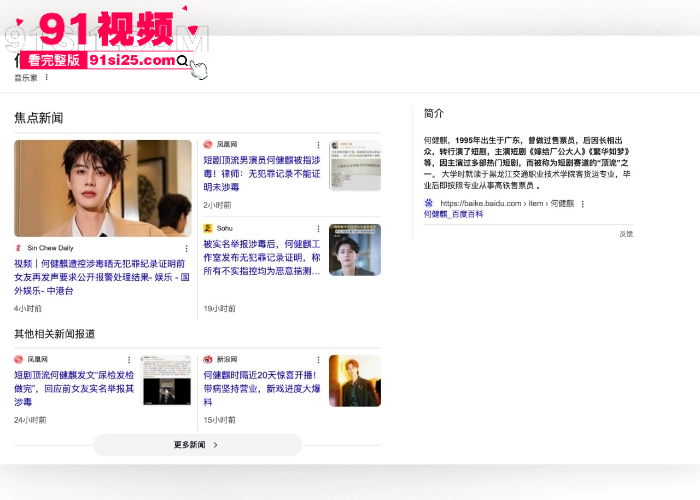Click the Sohu source logo icon
This screenshot has width=700, height=500.
click(208, 228)
